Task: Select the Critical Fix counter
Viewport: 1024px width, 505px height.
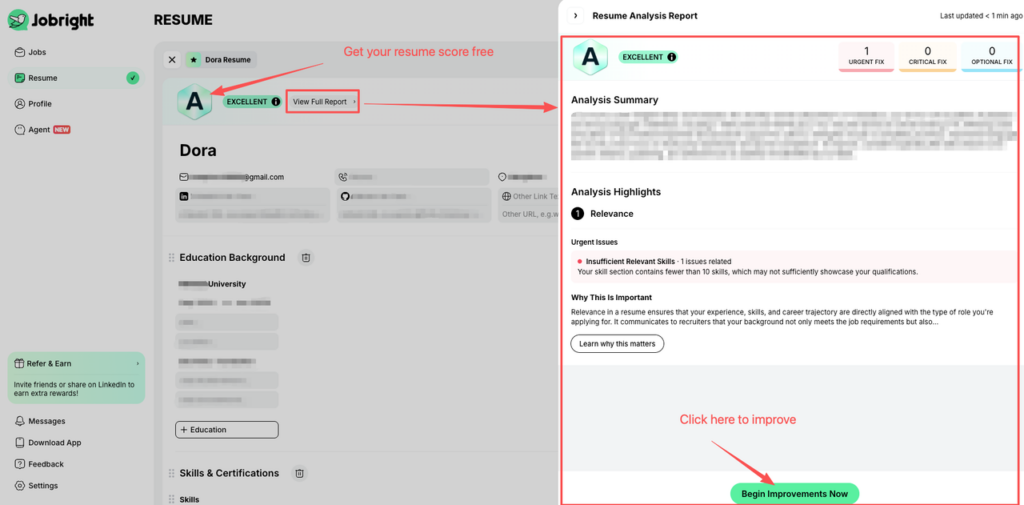Action: pos(928,57)
